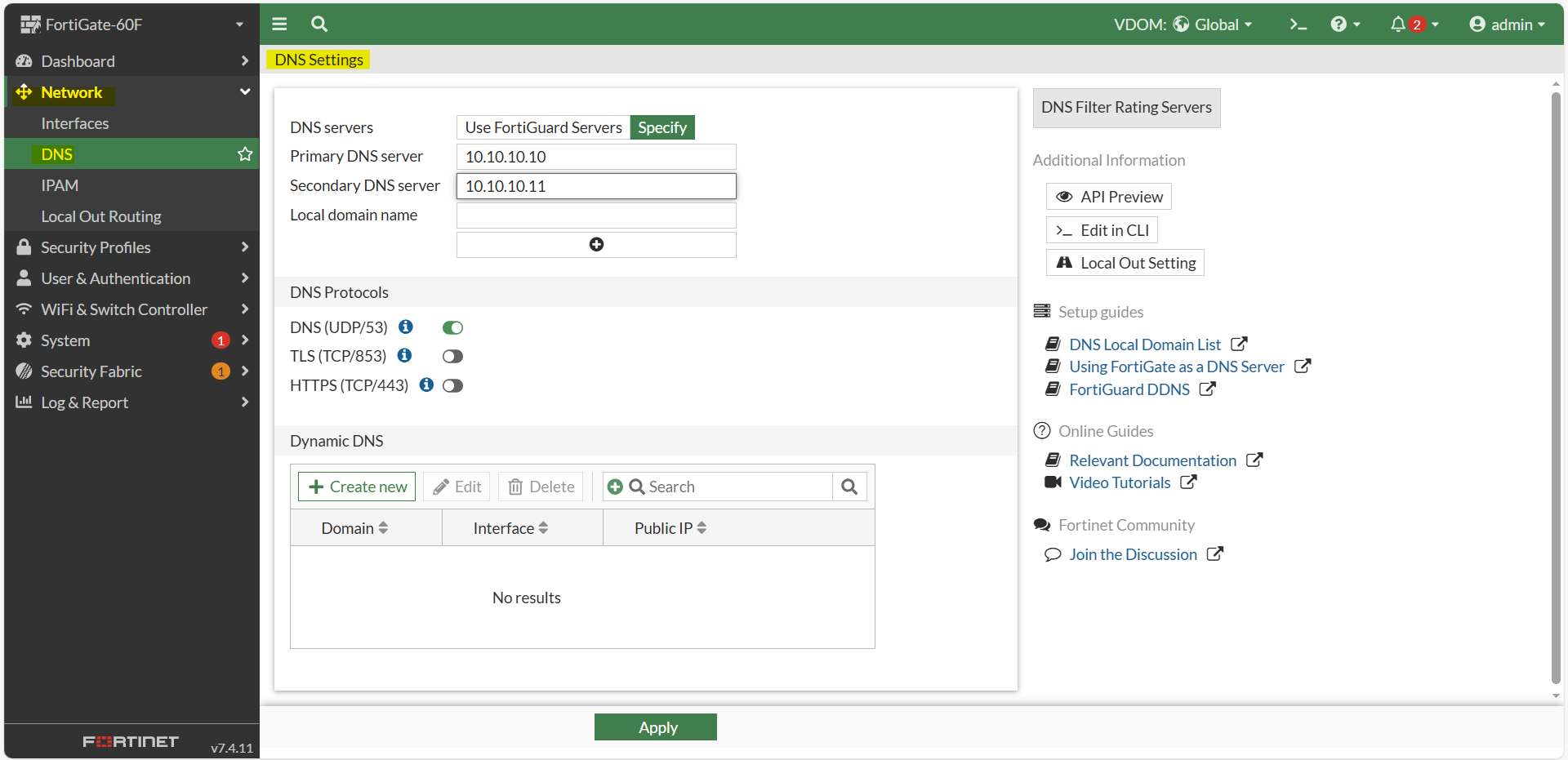Click the Fortinet logo in footer
The height and width of the screenshot is (760, 1568).
coord(131,741)
